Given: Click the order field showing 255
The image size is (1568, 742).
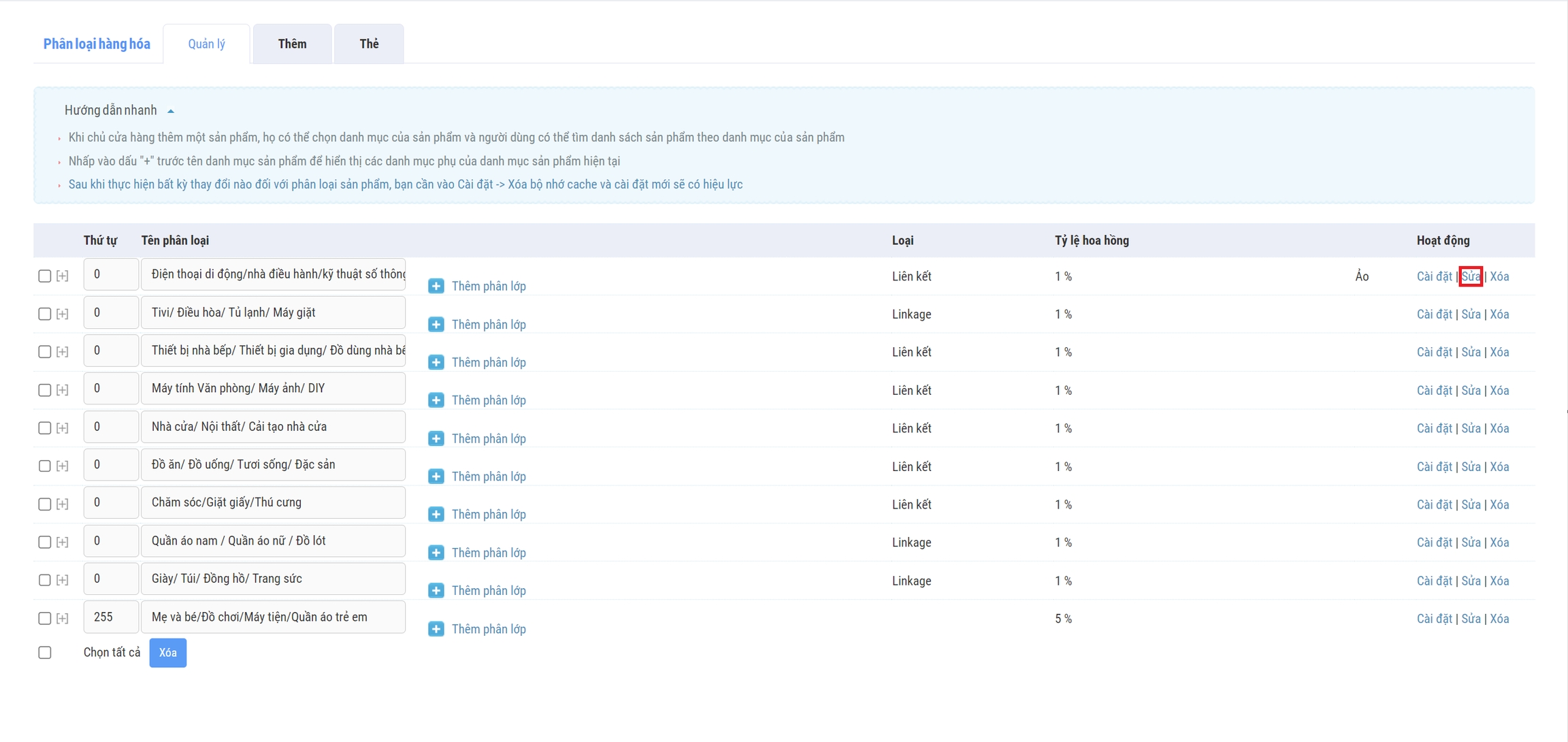Looking at the screenshot, I should (x=111, y=617).
